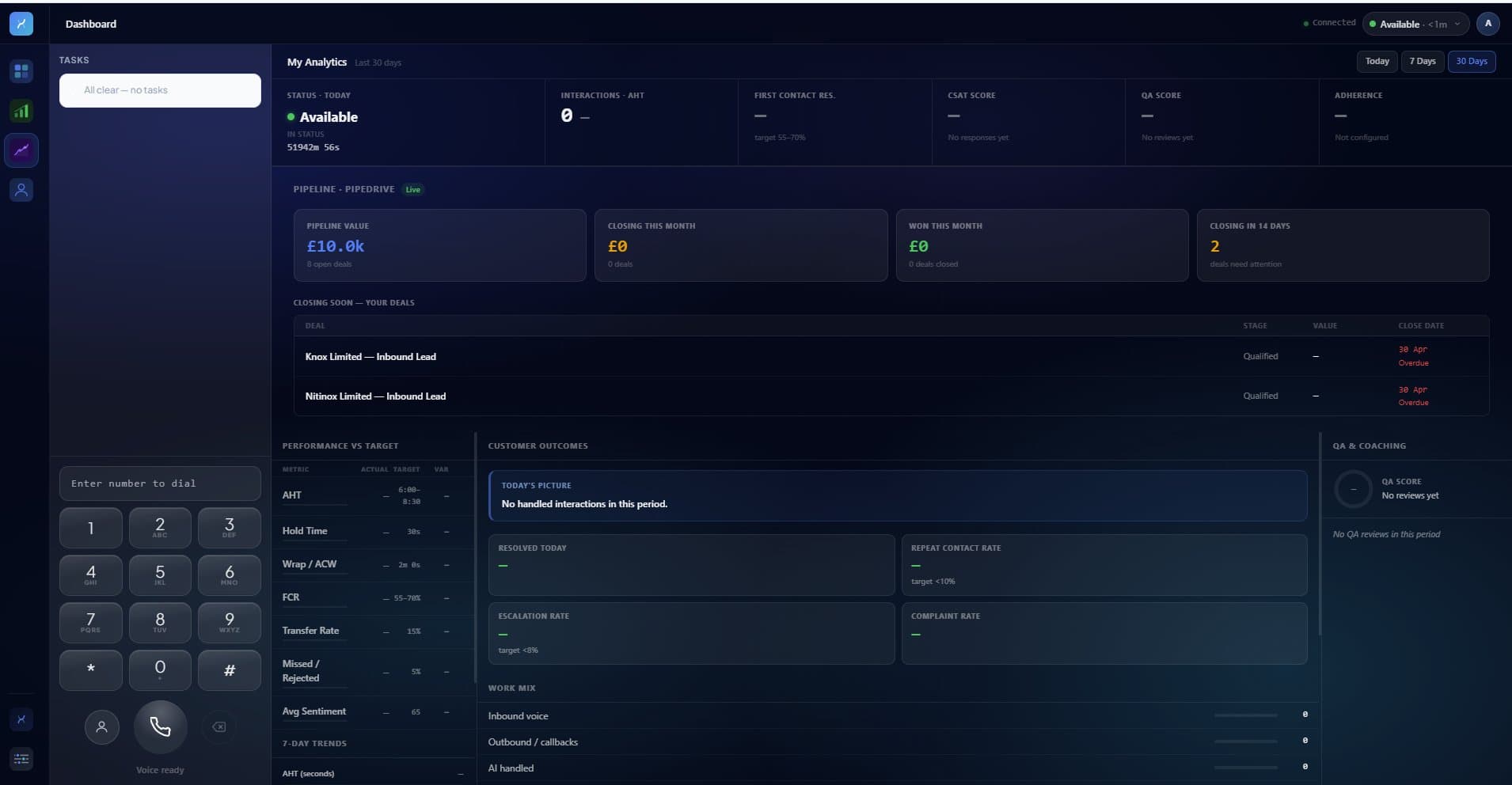
Task: Tap dial pad key 1
Action: click(x=90, y=528)
